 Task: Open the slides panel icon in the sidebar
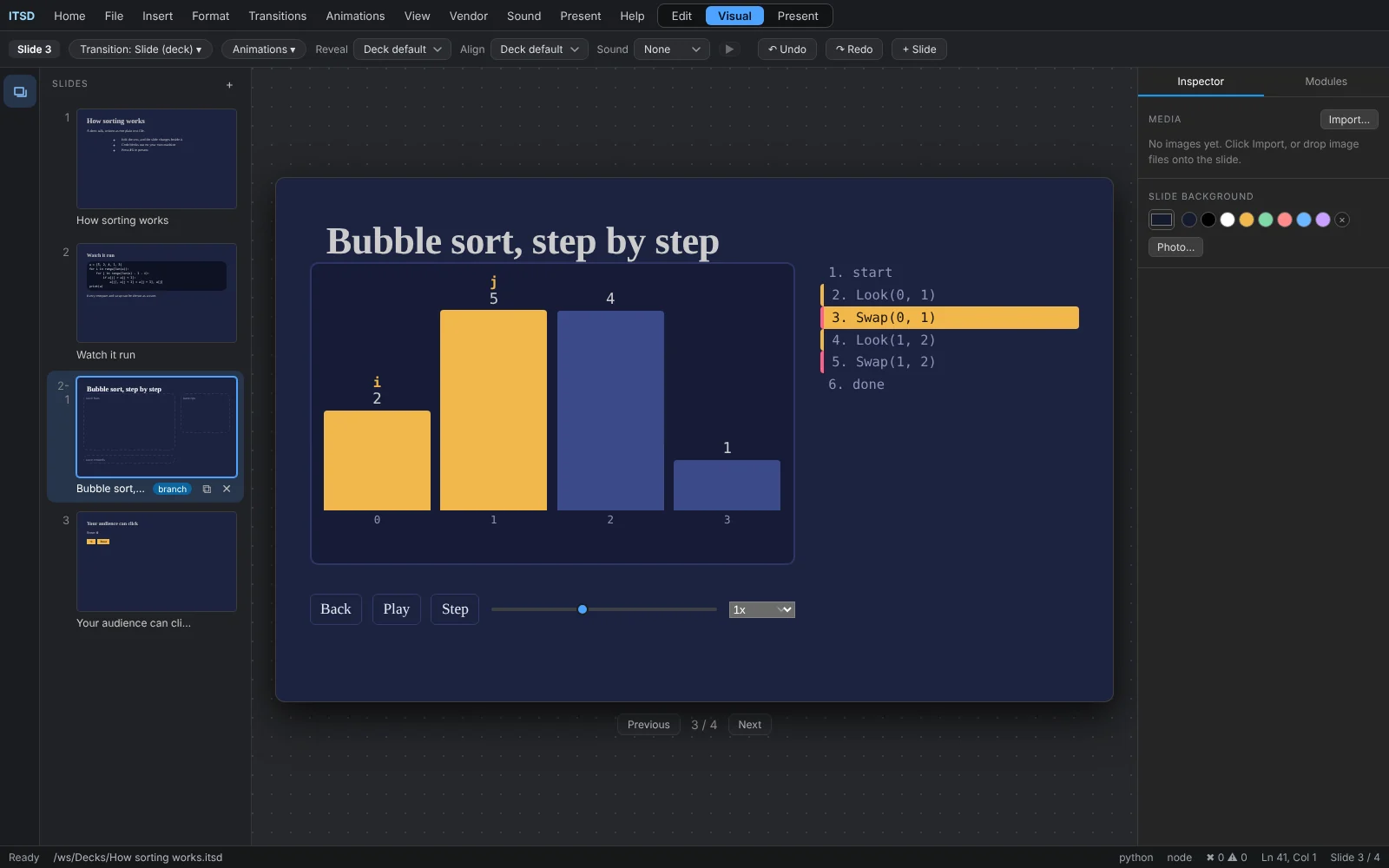(20, 91)
